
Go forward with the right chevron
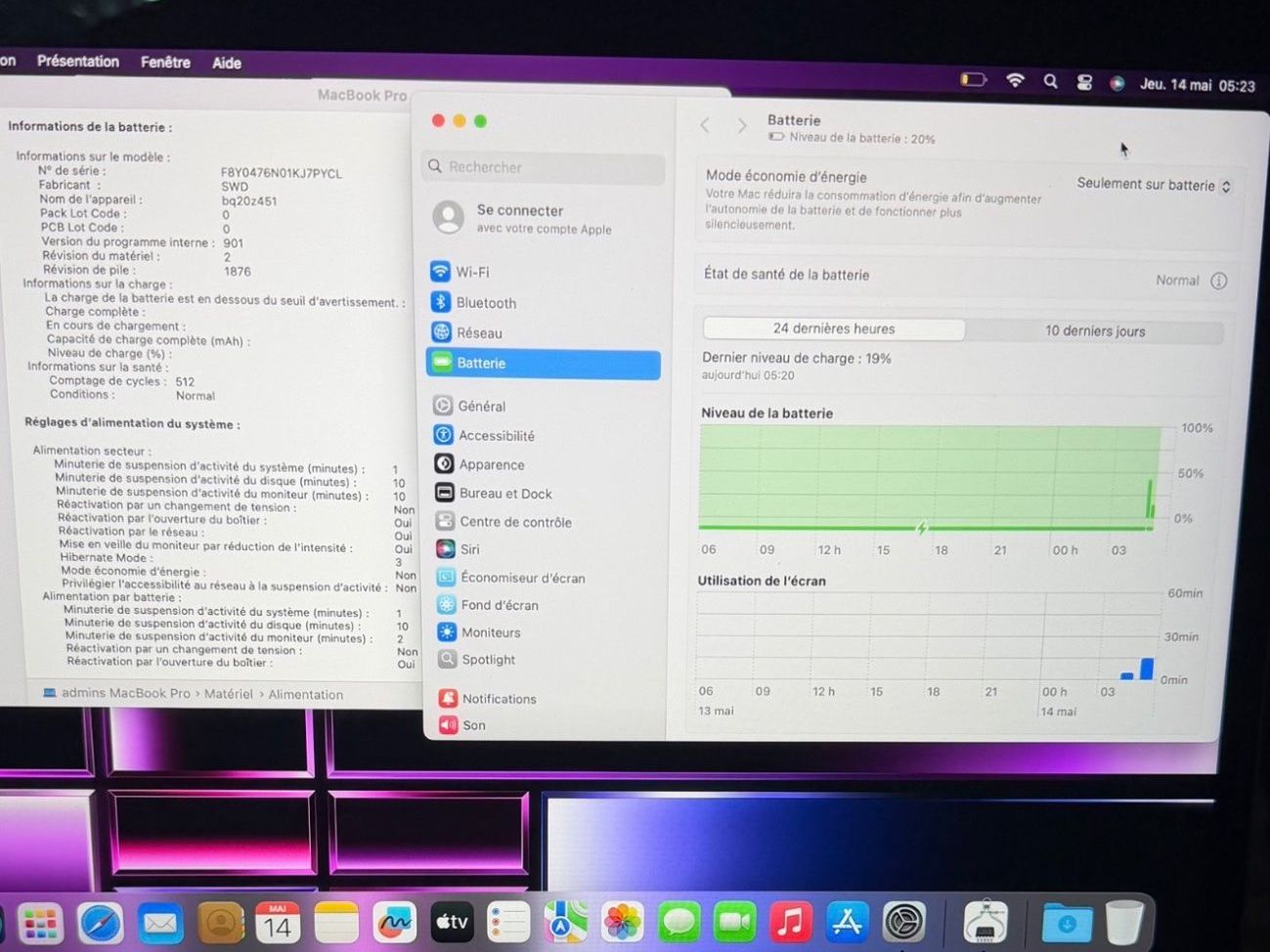742,126
